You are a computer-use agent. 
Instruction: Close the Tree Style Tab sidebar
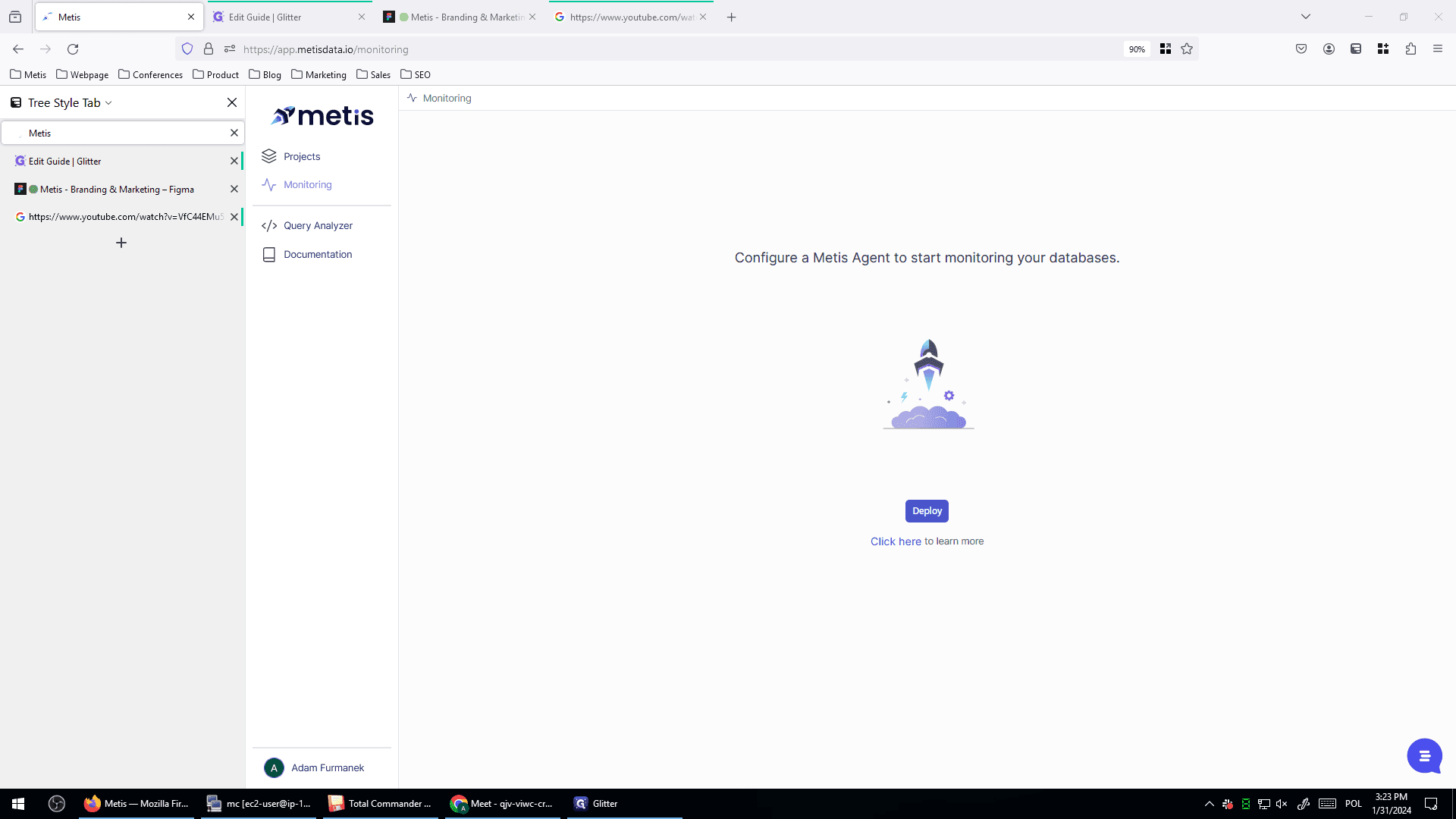tap(232, 103)
